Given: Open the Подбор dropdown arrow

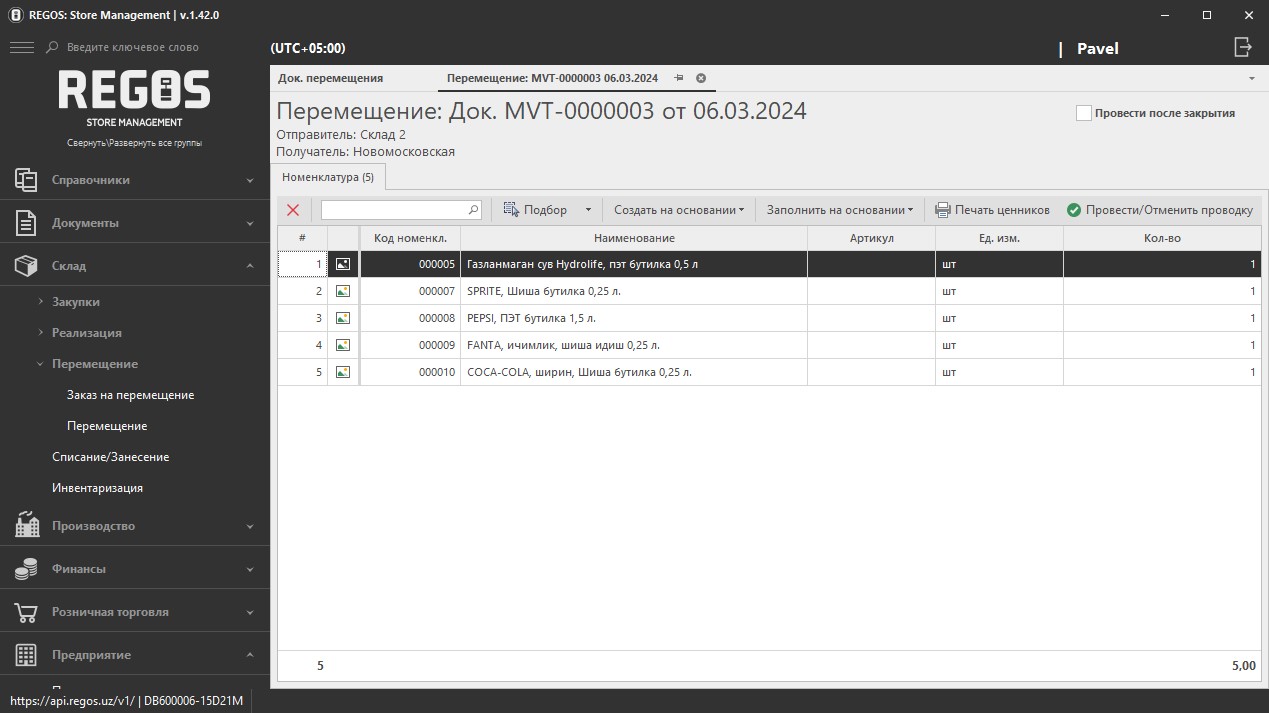Looking at the screenshot, I should (588, 210).
